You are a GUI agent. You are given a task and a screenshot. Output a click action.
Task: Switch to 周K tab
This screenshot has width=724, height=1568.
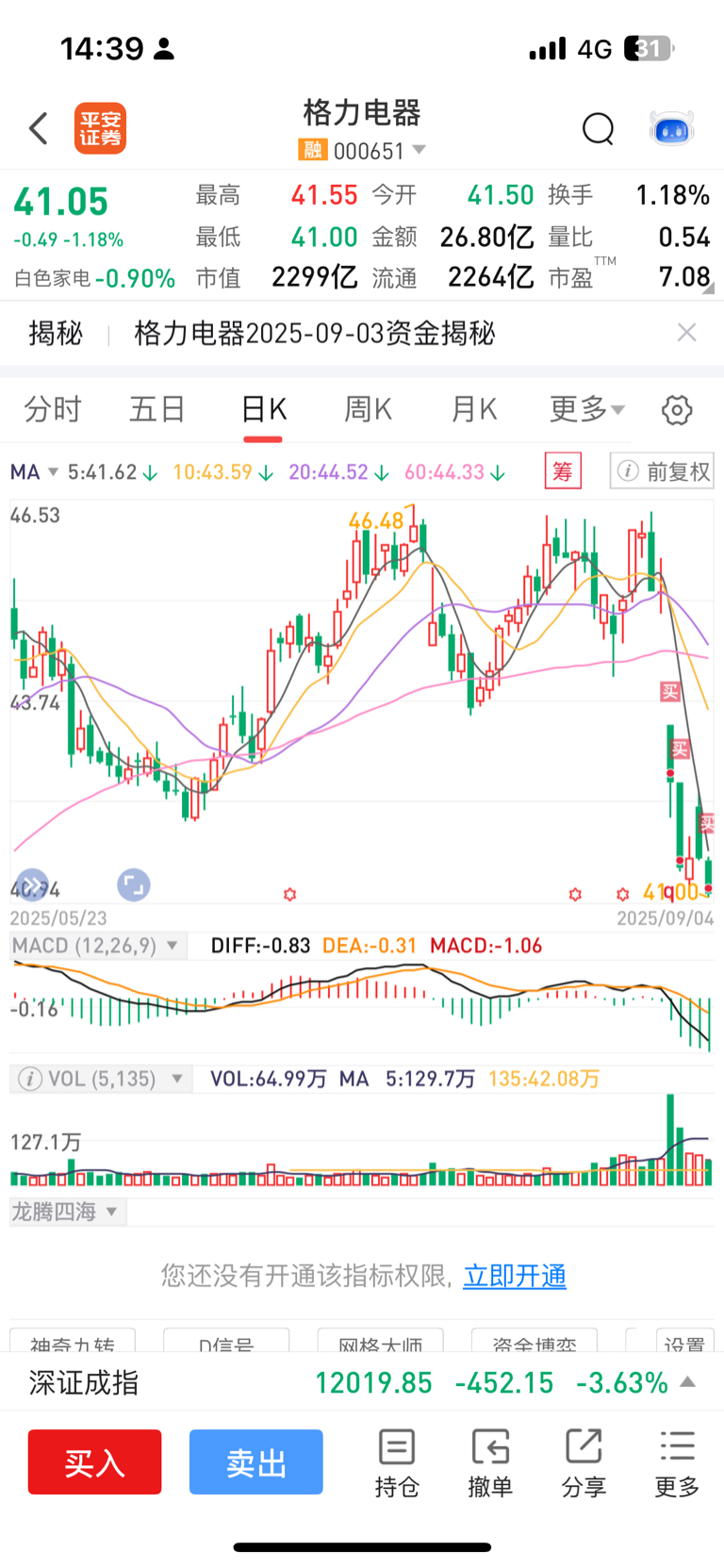[368, 409]
